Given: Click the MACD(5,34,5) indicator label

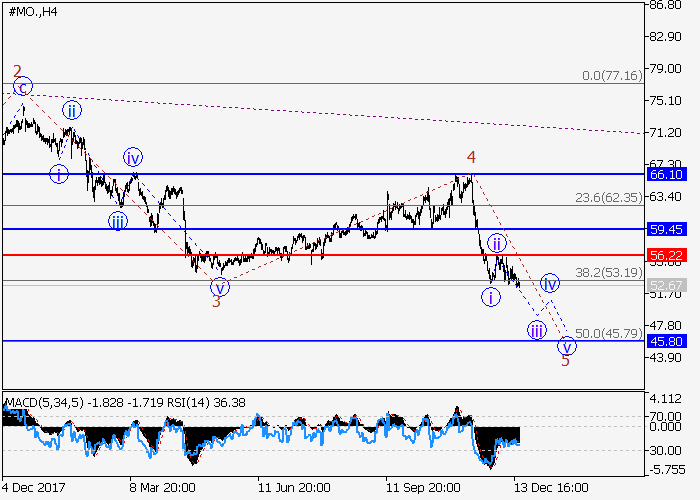Looking at the screenshot, I should pyautogui.click(x=44, y=402).
